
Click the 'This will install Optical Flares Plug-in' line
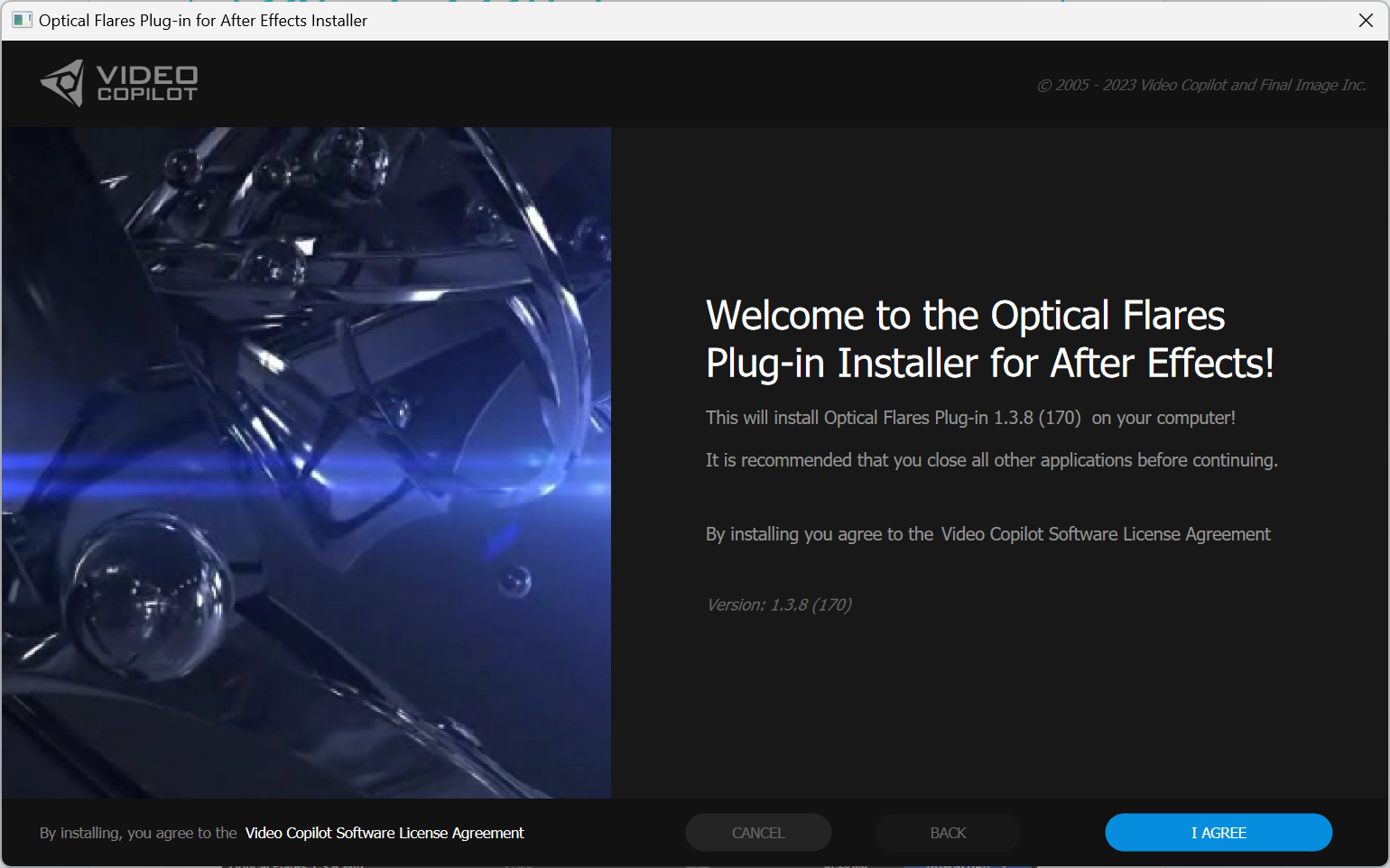click(970, 418)
